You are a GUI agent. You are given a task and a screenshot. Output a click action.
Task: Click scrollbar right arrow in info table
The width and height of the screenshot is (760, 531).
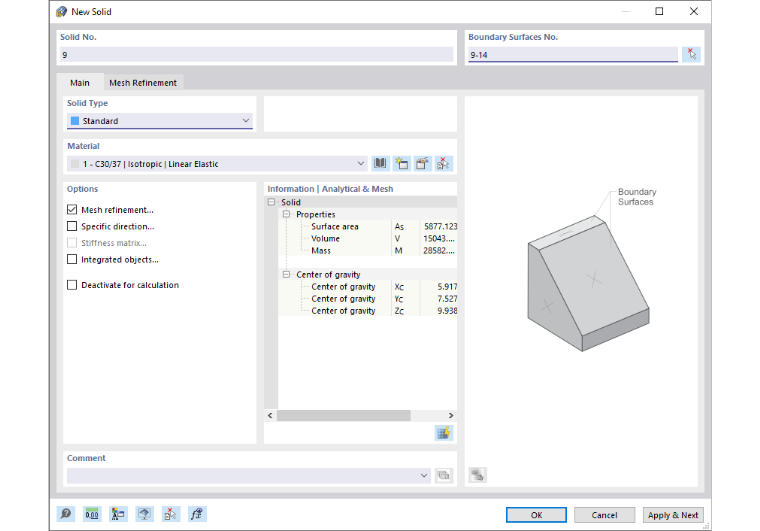(451, 415)
